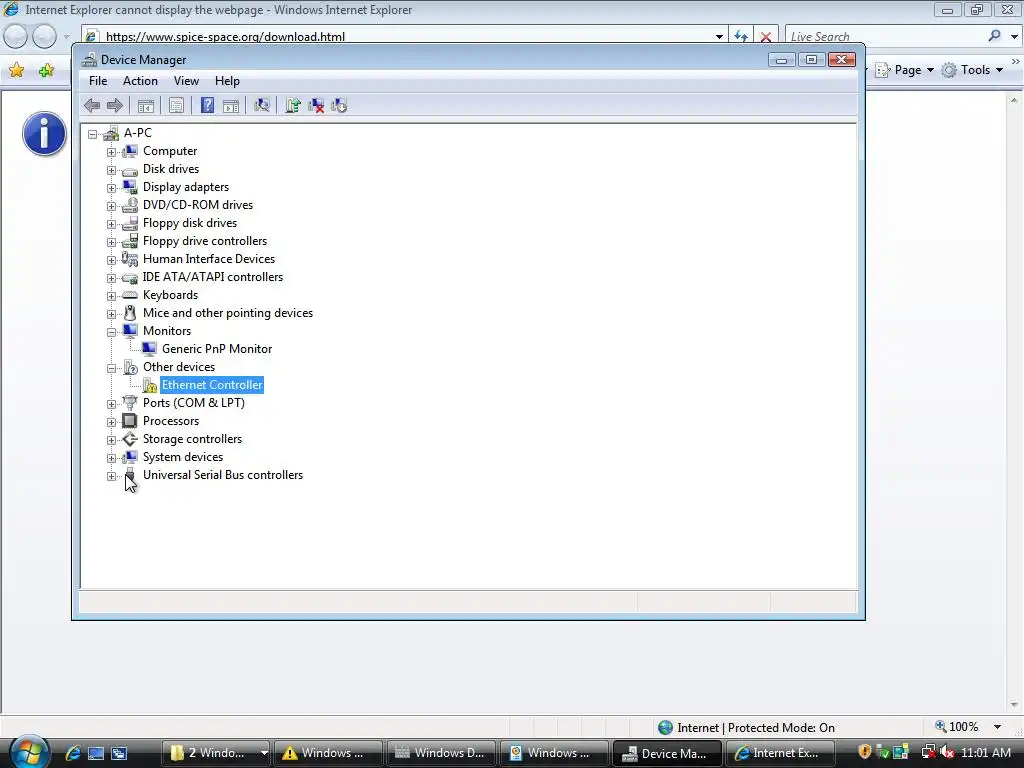Click the warning-icon Windows taskbar button
Image resolution: width=1024 pixels, height=768 pixels.
(x=328, y=753)
